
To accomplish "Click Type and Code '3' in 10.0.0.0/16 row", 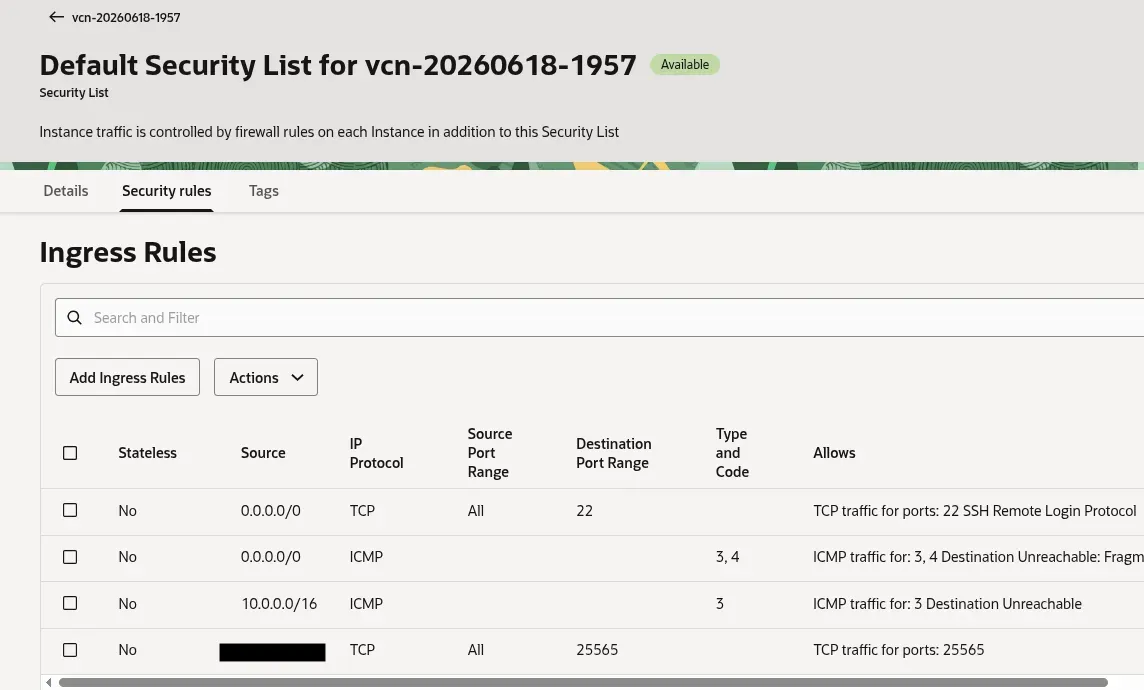I will pos(719,603).
